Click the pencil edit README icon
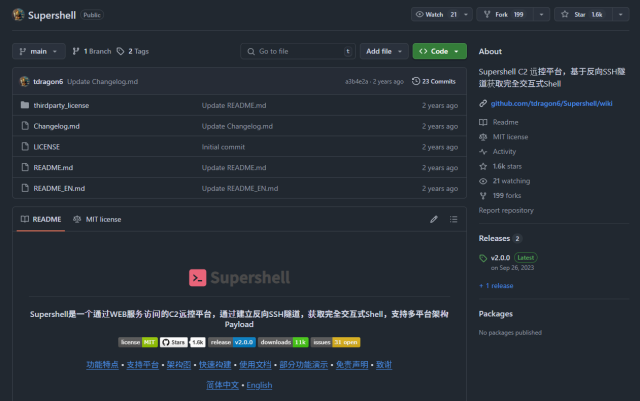640x401 pixels. click(434, 219)
